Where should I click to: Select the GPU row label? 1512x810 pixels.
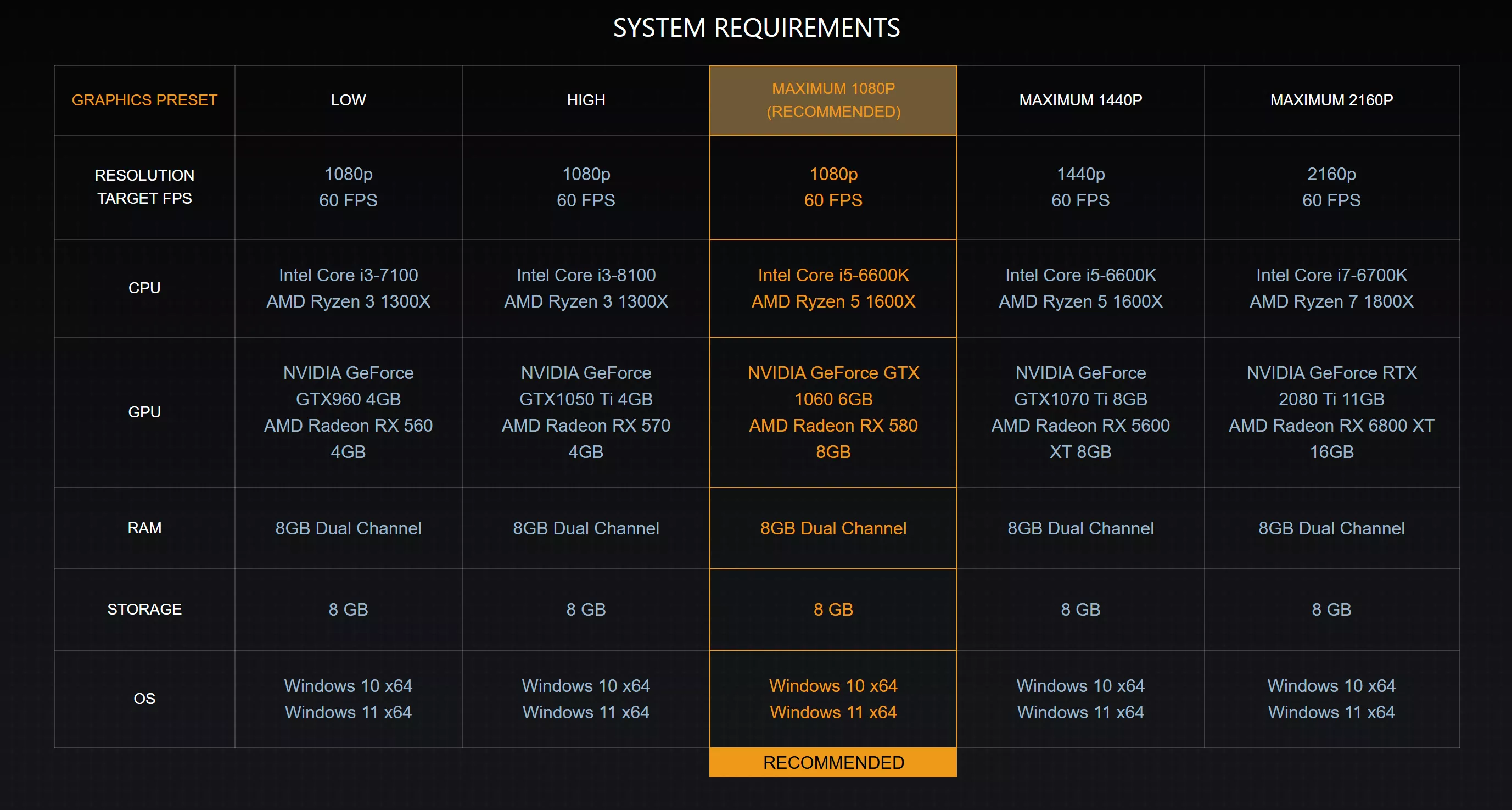(x=144, y=411)
